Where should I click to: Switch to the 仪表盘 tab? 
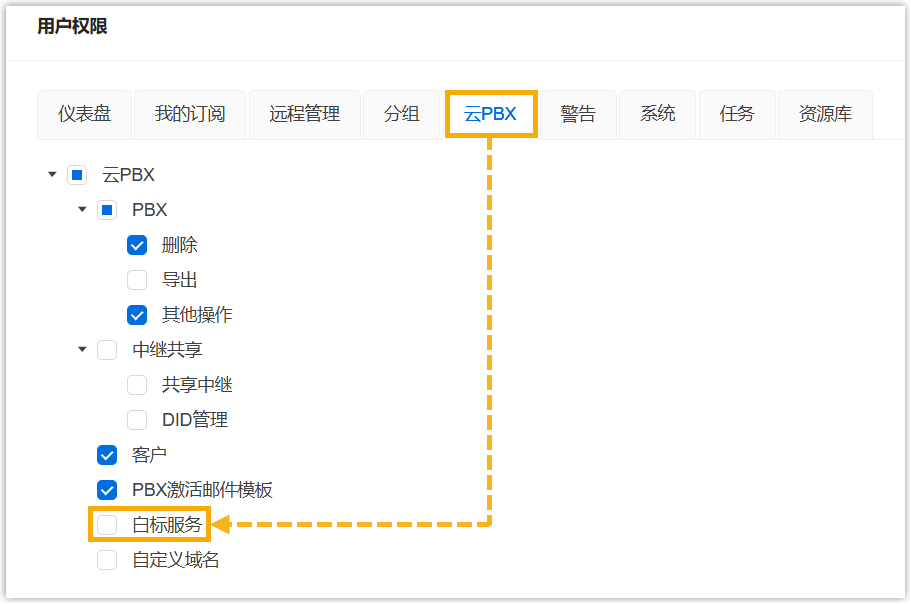[84, 114]
